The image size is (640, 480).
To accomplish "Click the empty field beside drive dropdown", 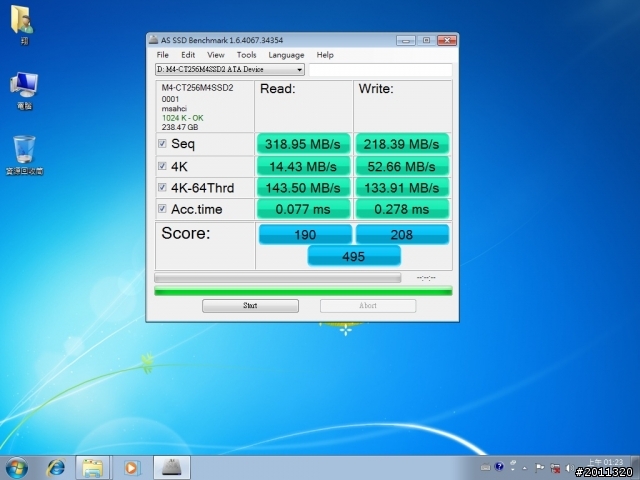I will coord(380,70).
